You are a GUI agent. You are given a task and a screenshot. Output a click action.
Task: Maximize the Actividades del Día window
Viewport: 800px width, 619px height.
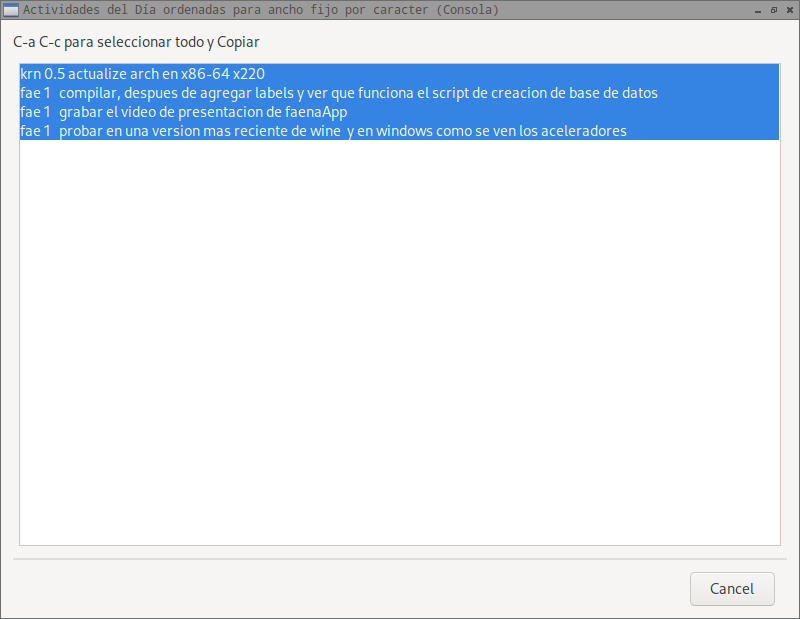(x=774, y=10)
